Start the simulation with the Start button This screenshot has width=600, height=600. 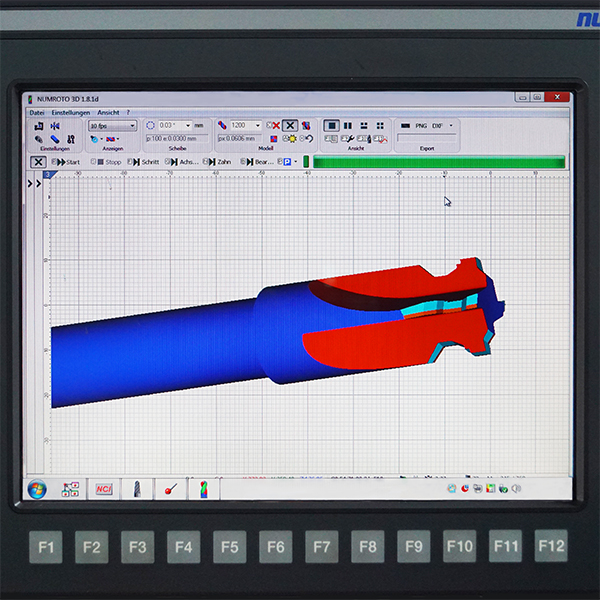[66, 162]
